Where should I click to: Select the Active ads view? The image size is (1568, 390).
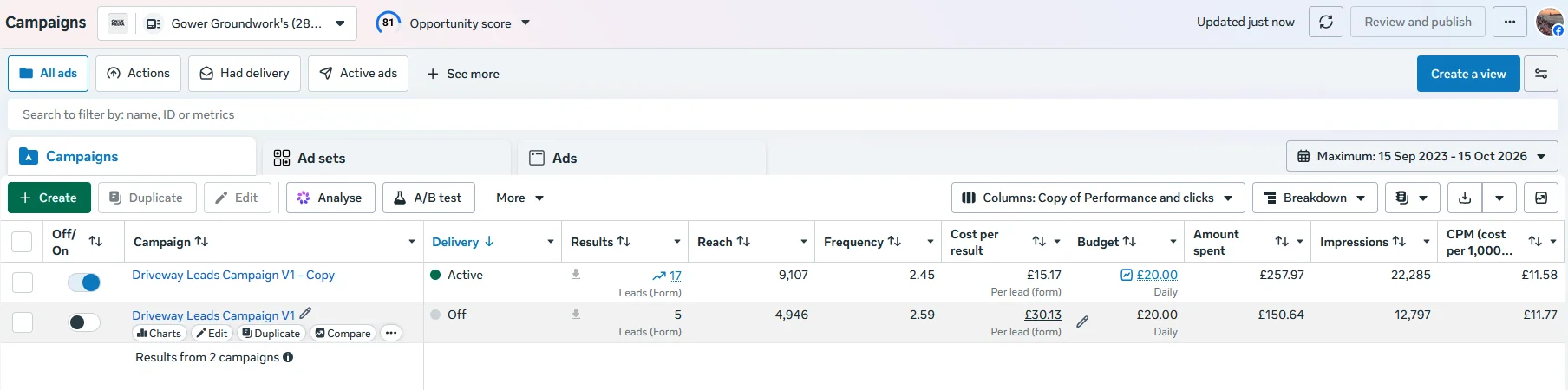click(358, 74)
